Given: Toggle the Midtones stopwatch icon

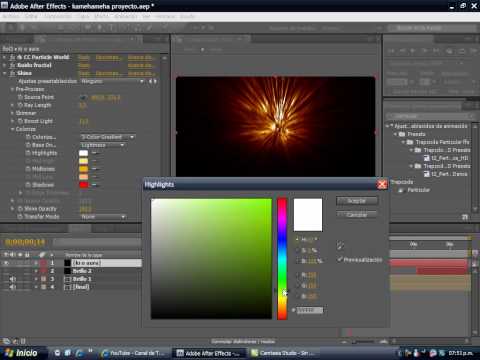Looking at the screenshot, I should (x=28, y=169).
